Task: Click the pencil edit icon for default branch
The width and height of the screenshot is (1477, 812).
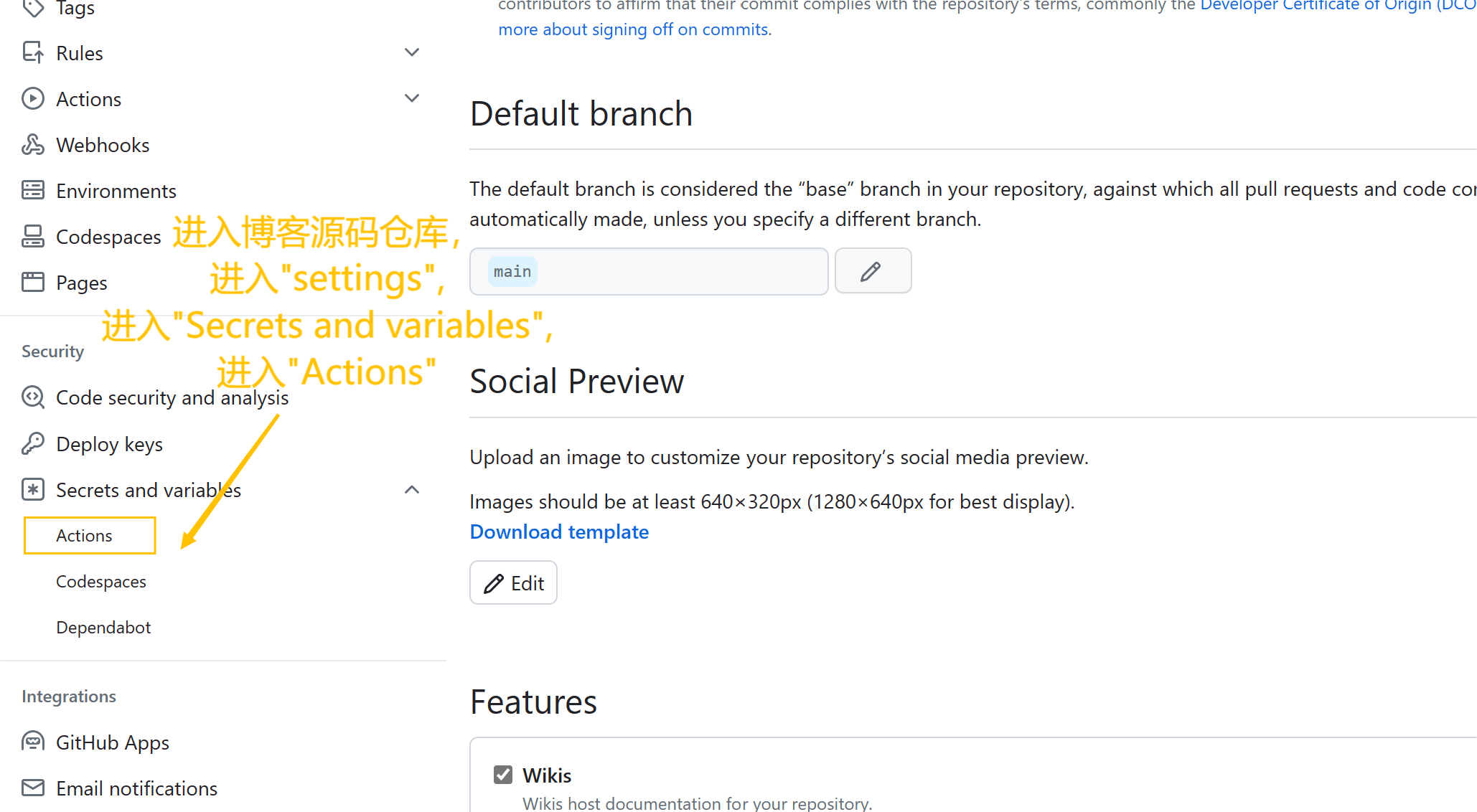Action: tap(871, 271)
